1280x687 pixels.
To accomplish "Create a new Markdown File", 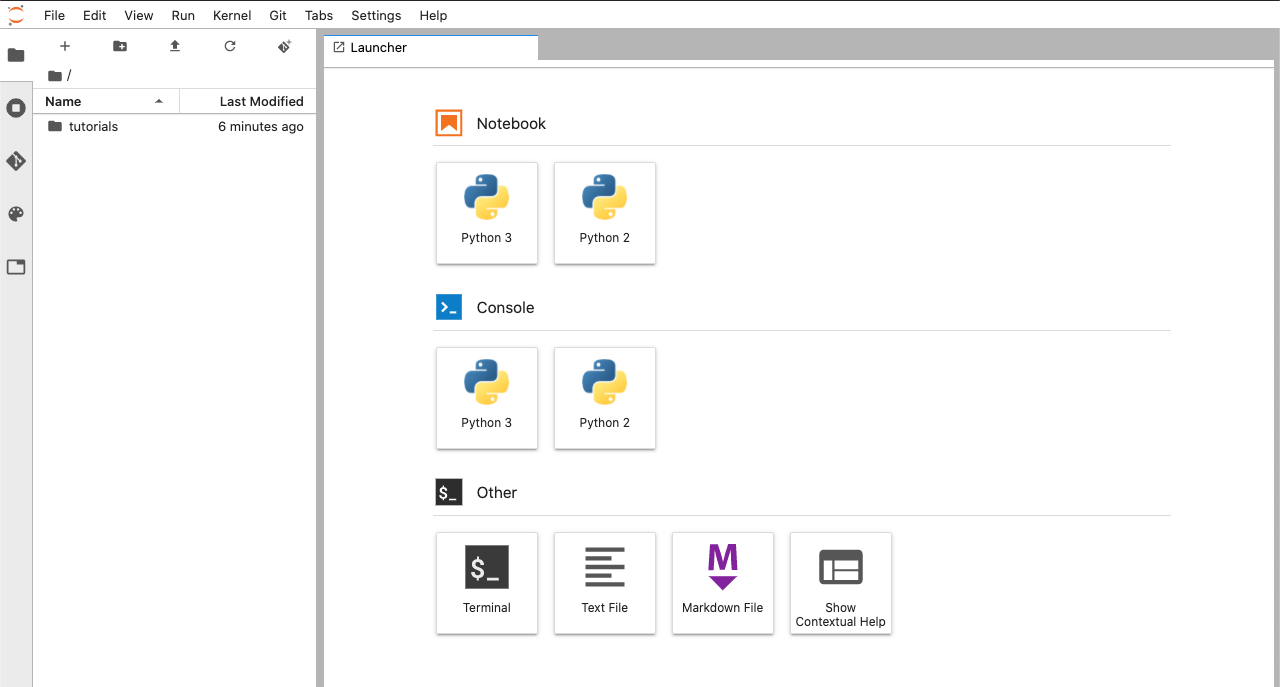I will pos(723,583).
